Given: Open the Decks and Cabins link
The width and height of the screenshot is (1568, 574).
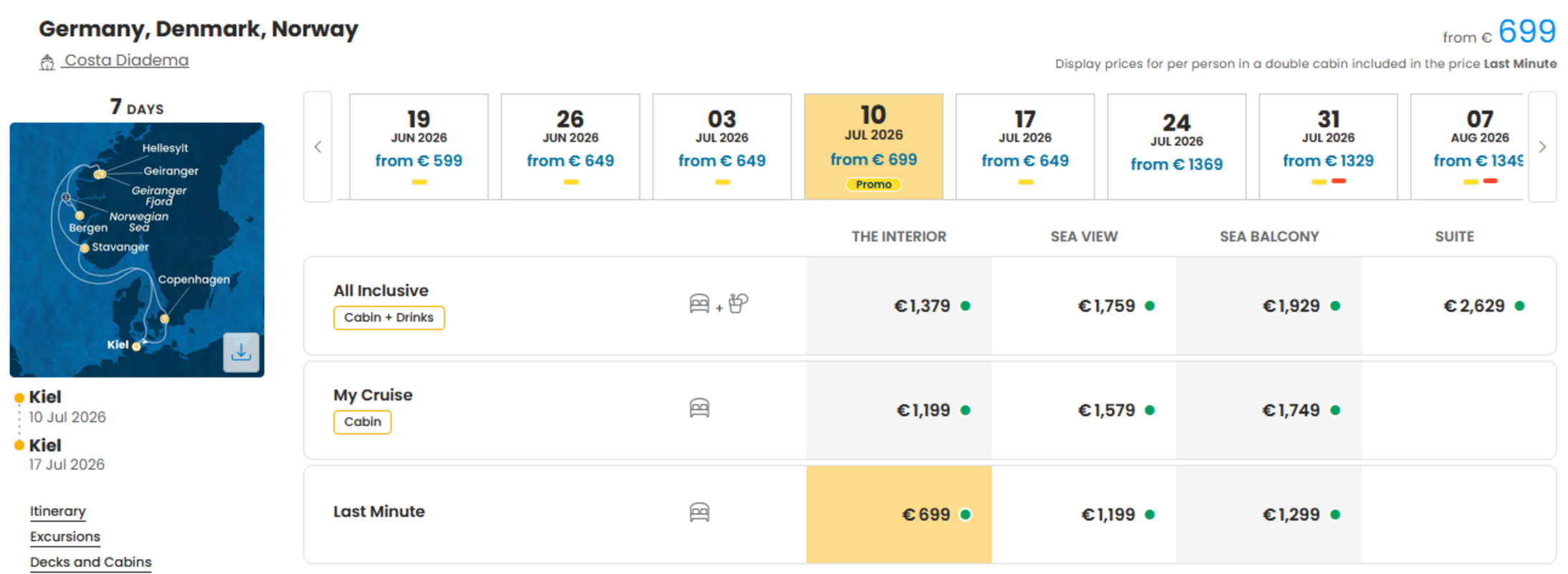Looking at the screenshot, I should coord(91,563).
